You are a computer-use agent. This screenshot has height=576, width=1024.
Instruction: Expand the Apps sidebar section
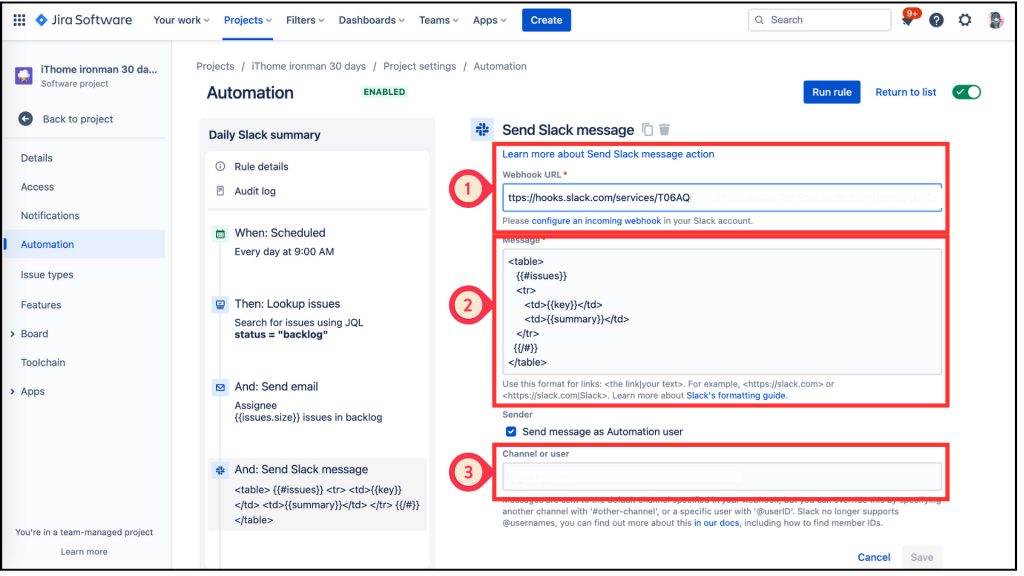pos(12,391)
